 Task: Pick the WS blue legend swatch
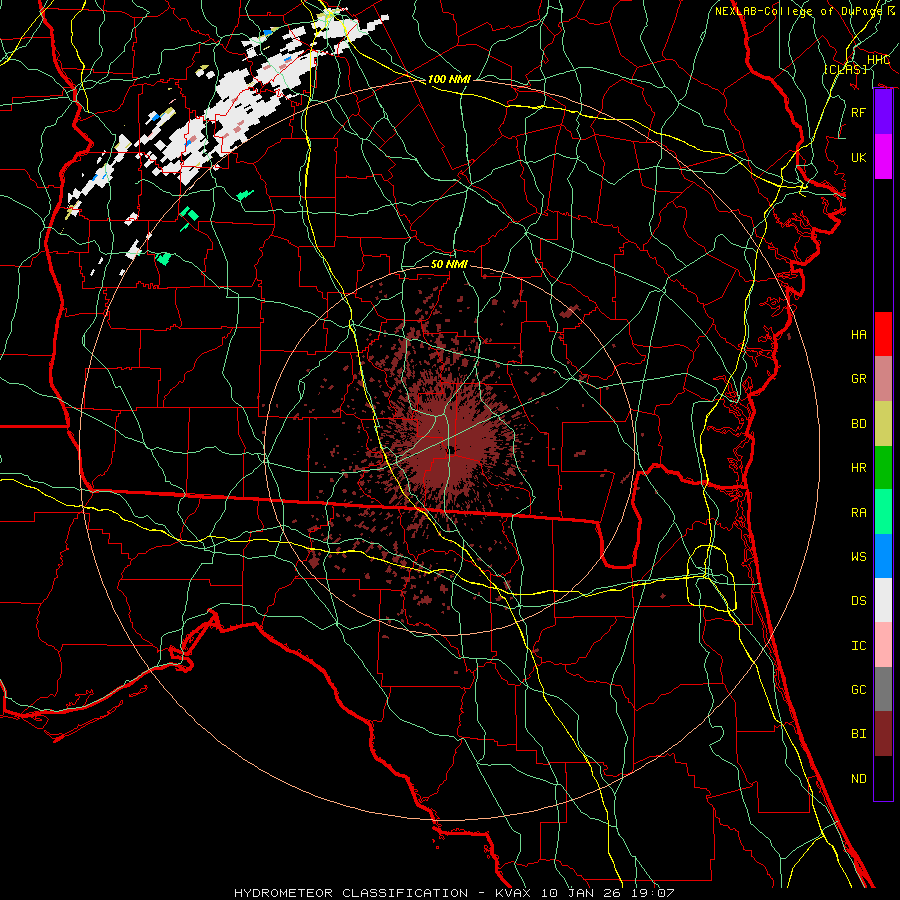[883, 556]
